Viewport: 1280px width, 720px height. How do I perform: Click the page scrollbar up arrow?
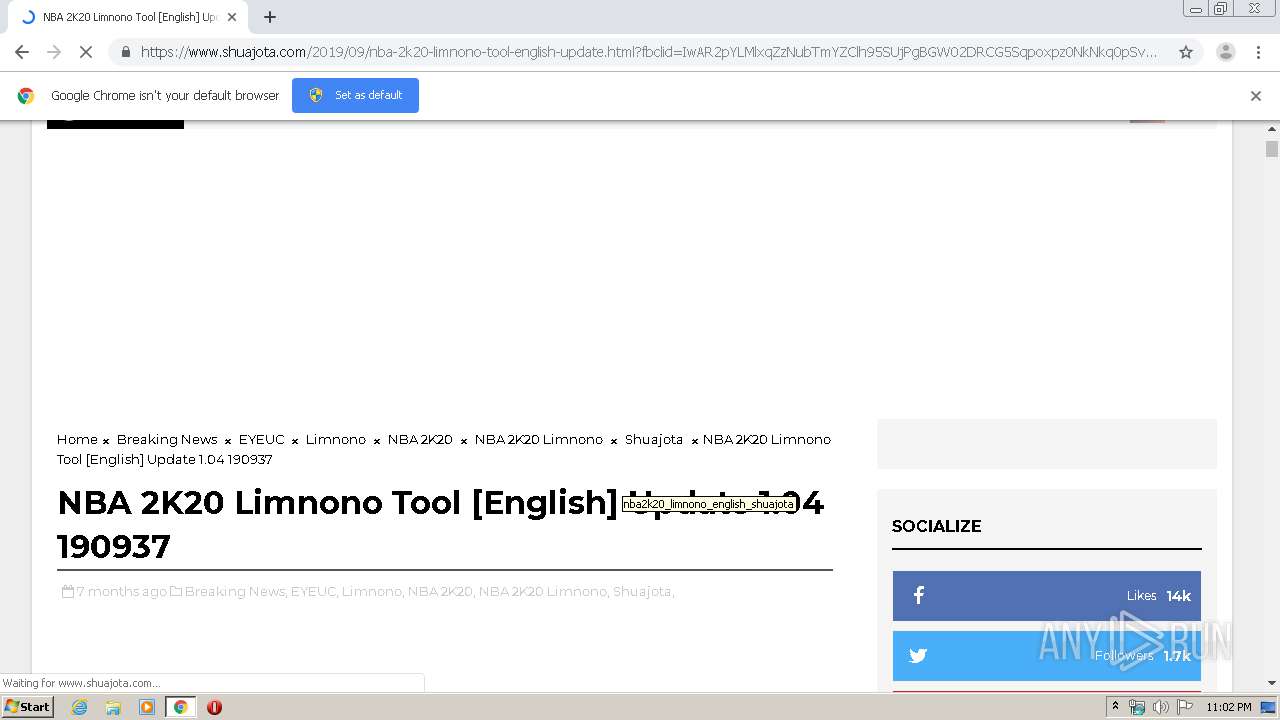[1272, 130]
